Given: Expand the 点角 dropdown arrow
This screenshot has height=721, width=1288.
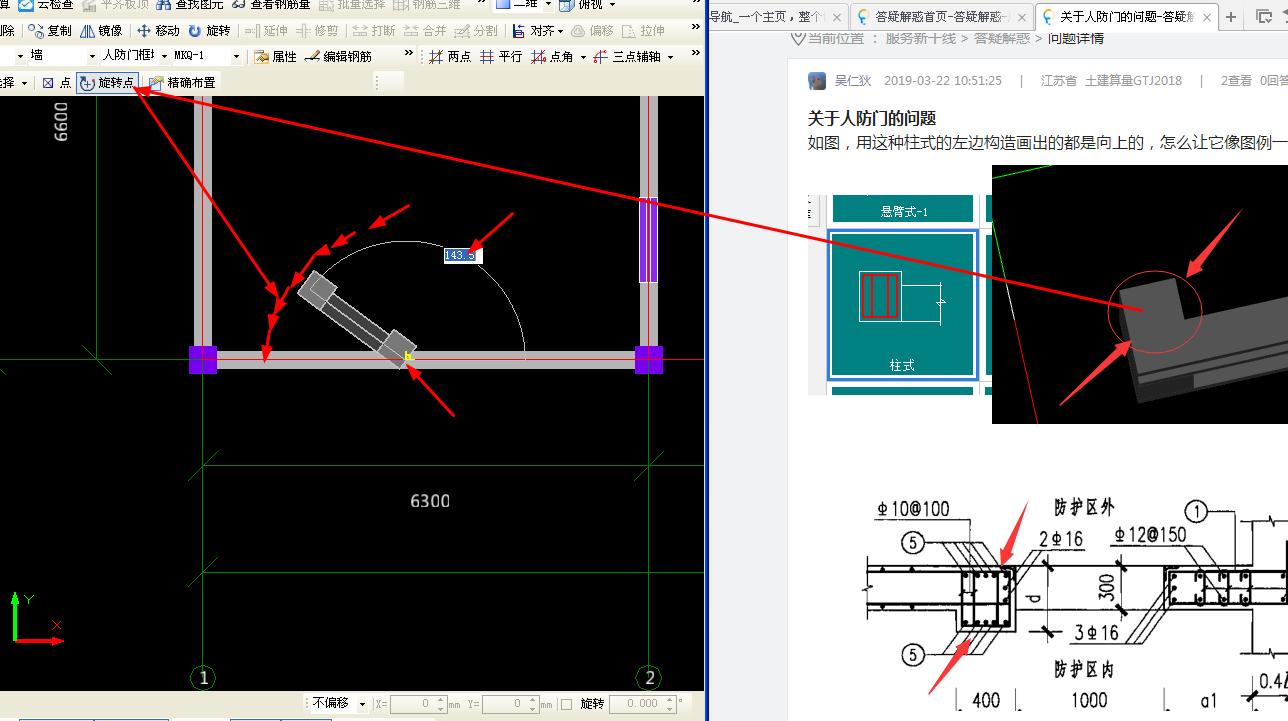Looking at the screenshot, I should pos(582,57).
